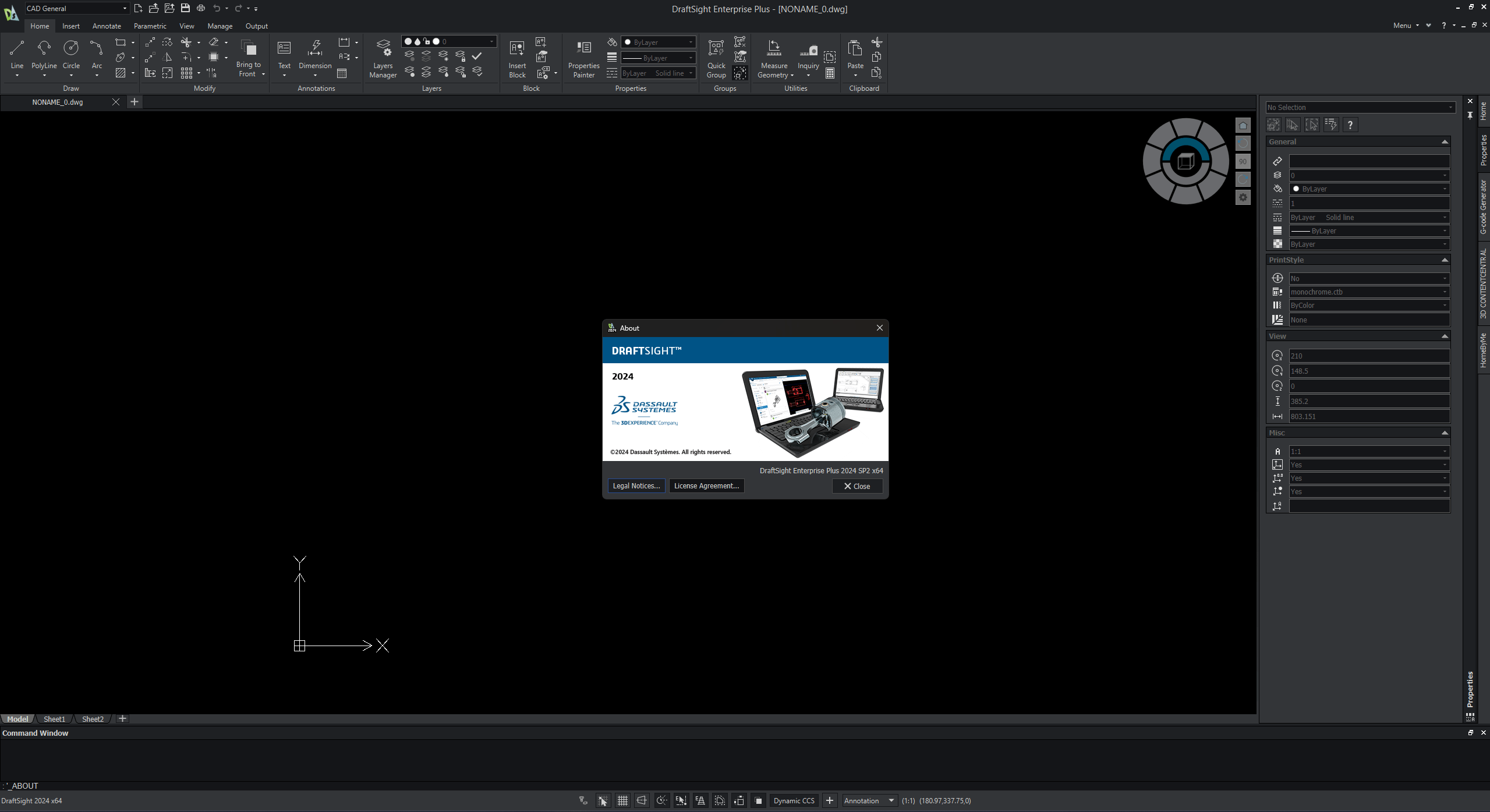The image size is (1490, 812).
Task: Click the Eraser delete tool
Action: coord(214,42)
